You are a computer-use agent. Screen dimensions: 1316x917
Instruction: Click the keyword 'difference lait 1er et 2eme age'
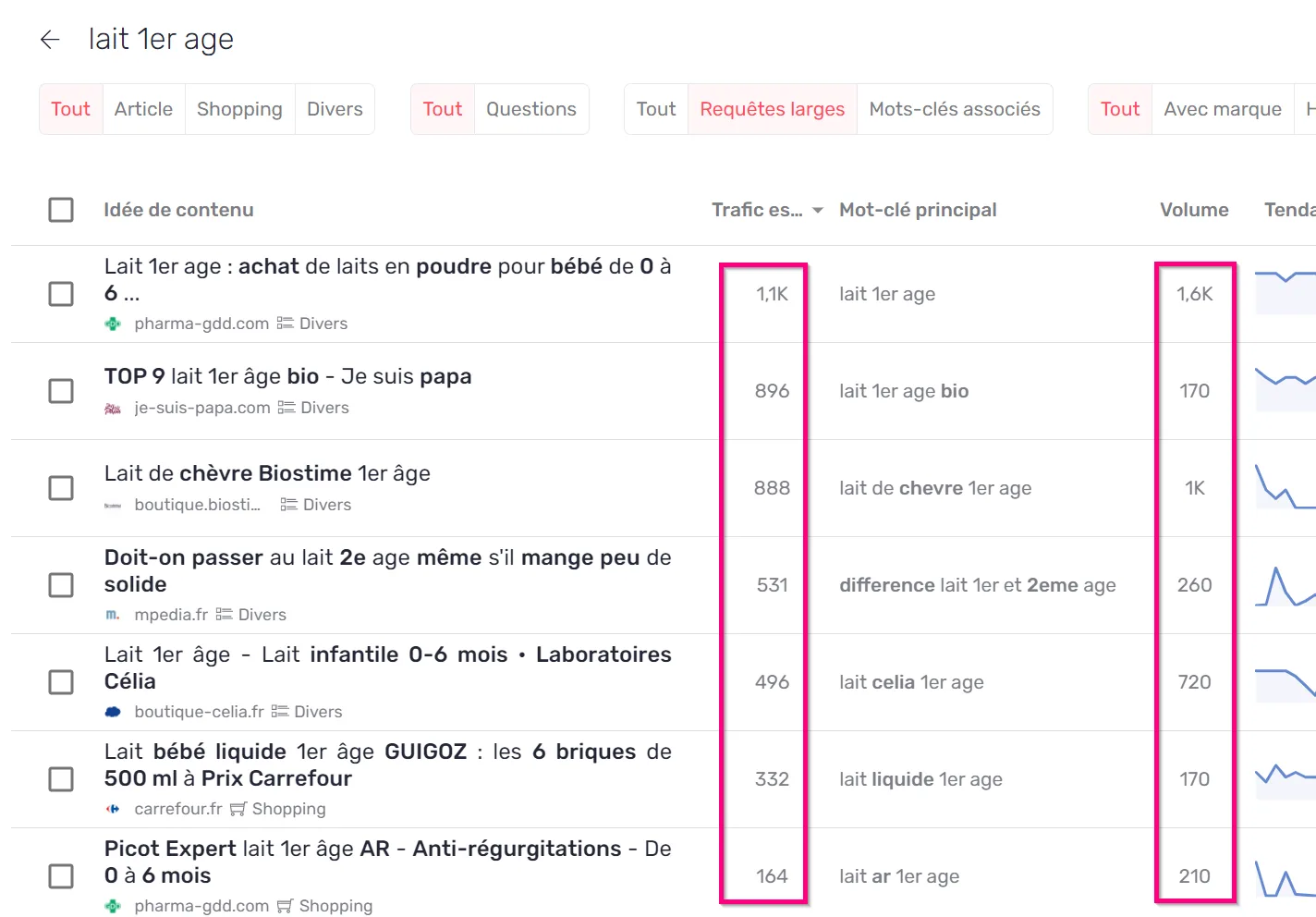pyautogui.click(x=978, y=585)
